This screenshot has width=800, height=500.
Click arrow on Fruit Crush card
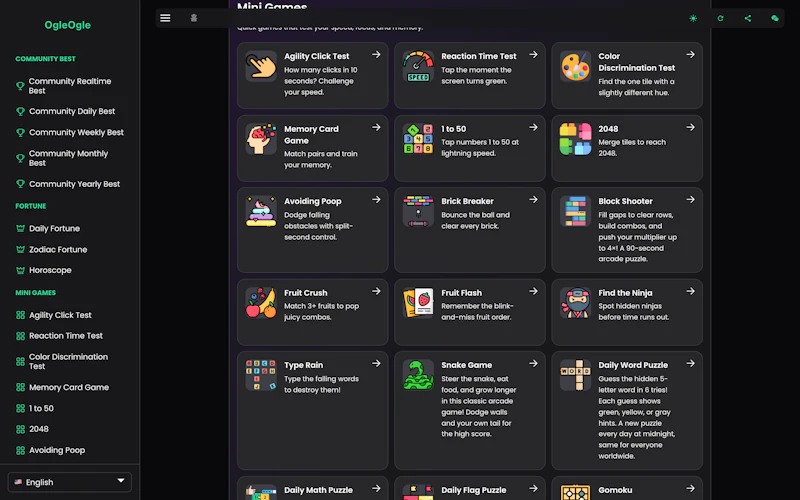376,291
